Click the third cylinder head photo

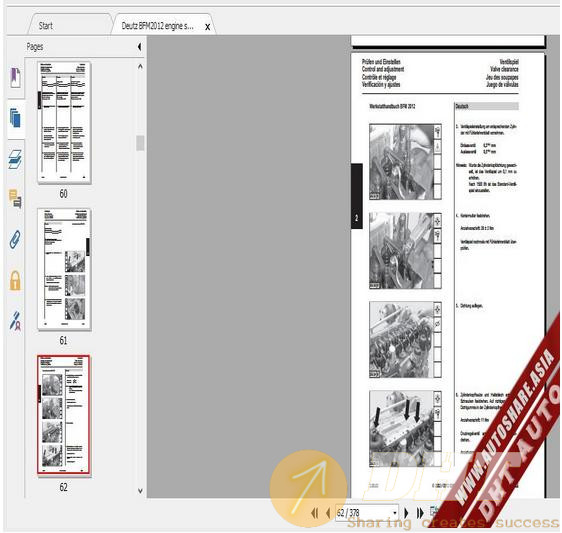click(x=402, y=339)
